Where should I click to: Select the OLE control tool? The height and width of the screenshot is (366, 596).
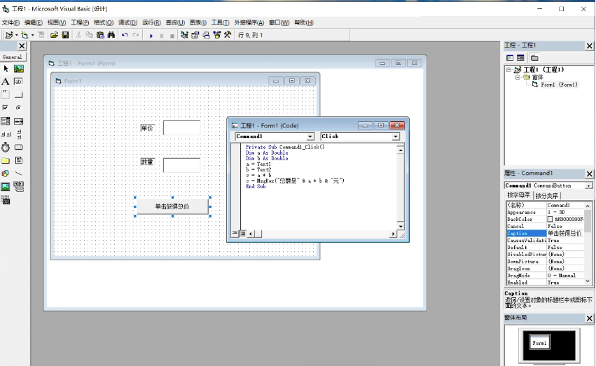click(x=6, y=200)
